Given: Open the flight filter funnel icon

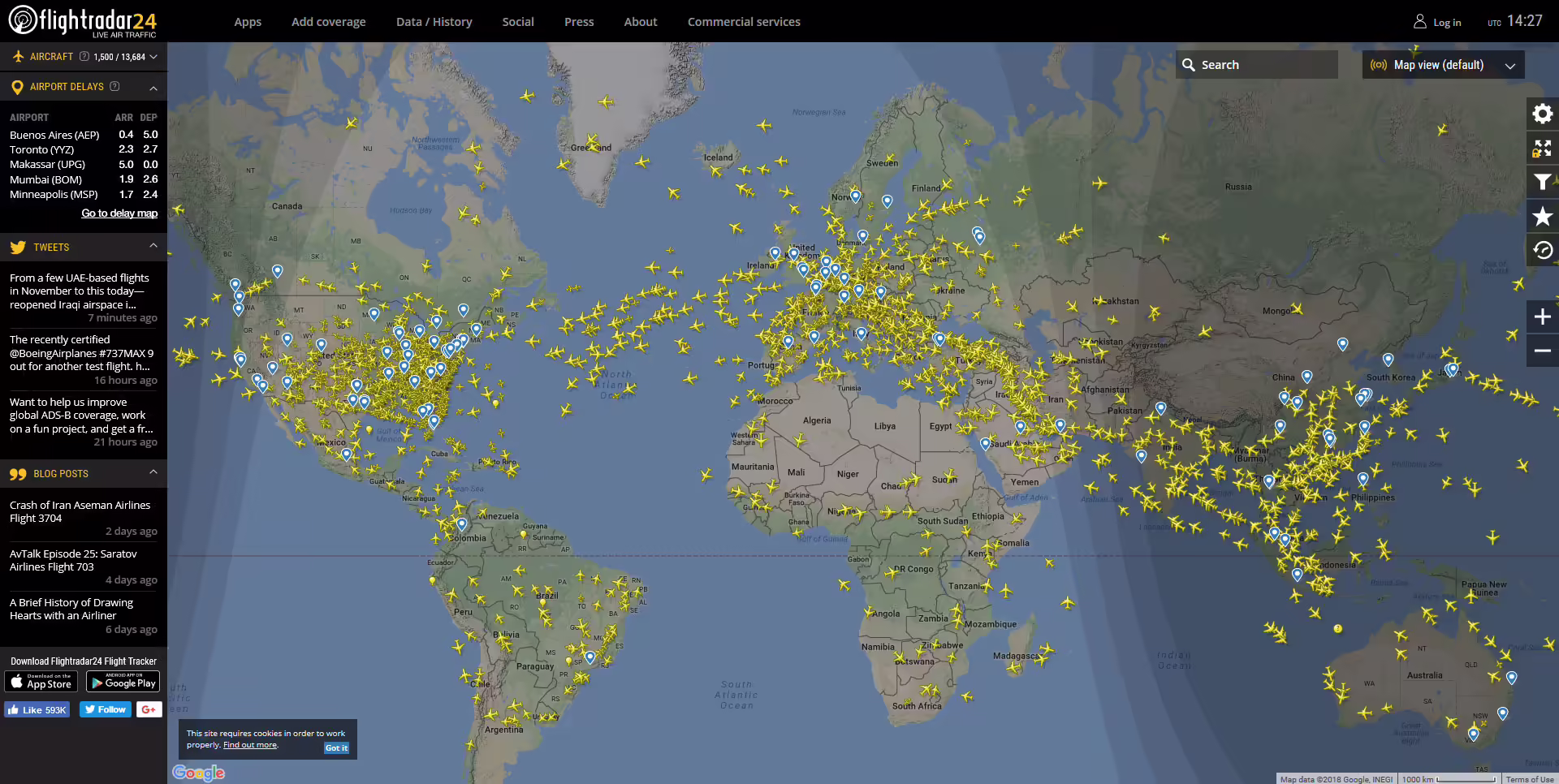Looking at the screenshot, I should (1542, 182).
